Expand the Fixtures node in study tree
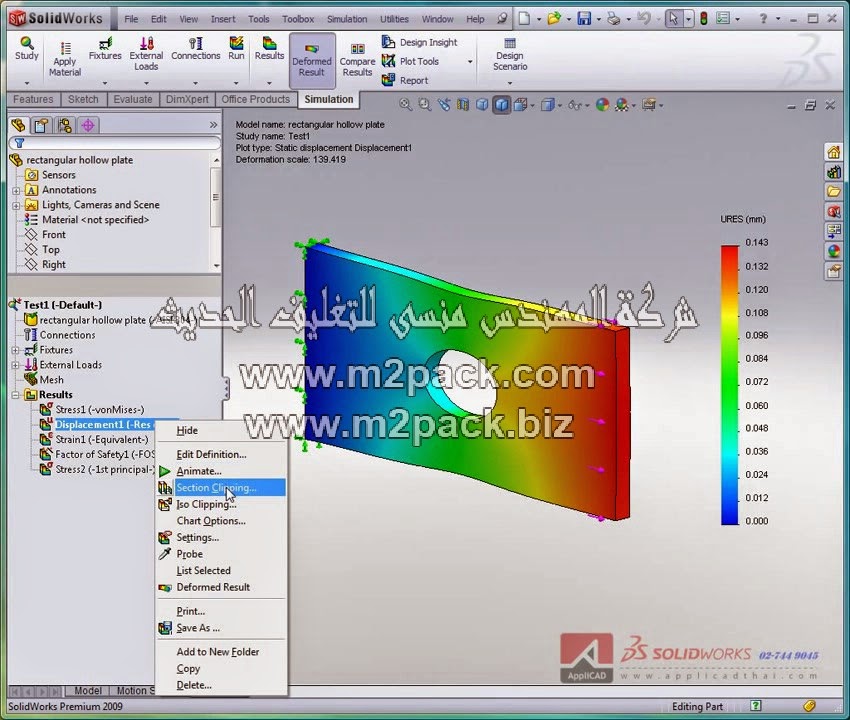The width and height of the screenshot is (850, 720). coord(15,350)
